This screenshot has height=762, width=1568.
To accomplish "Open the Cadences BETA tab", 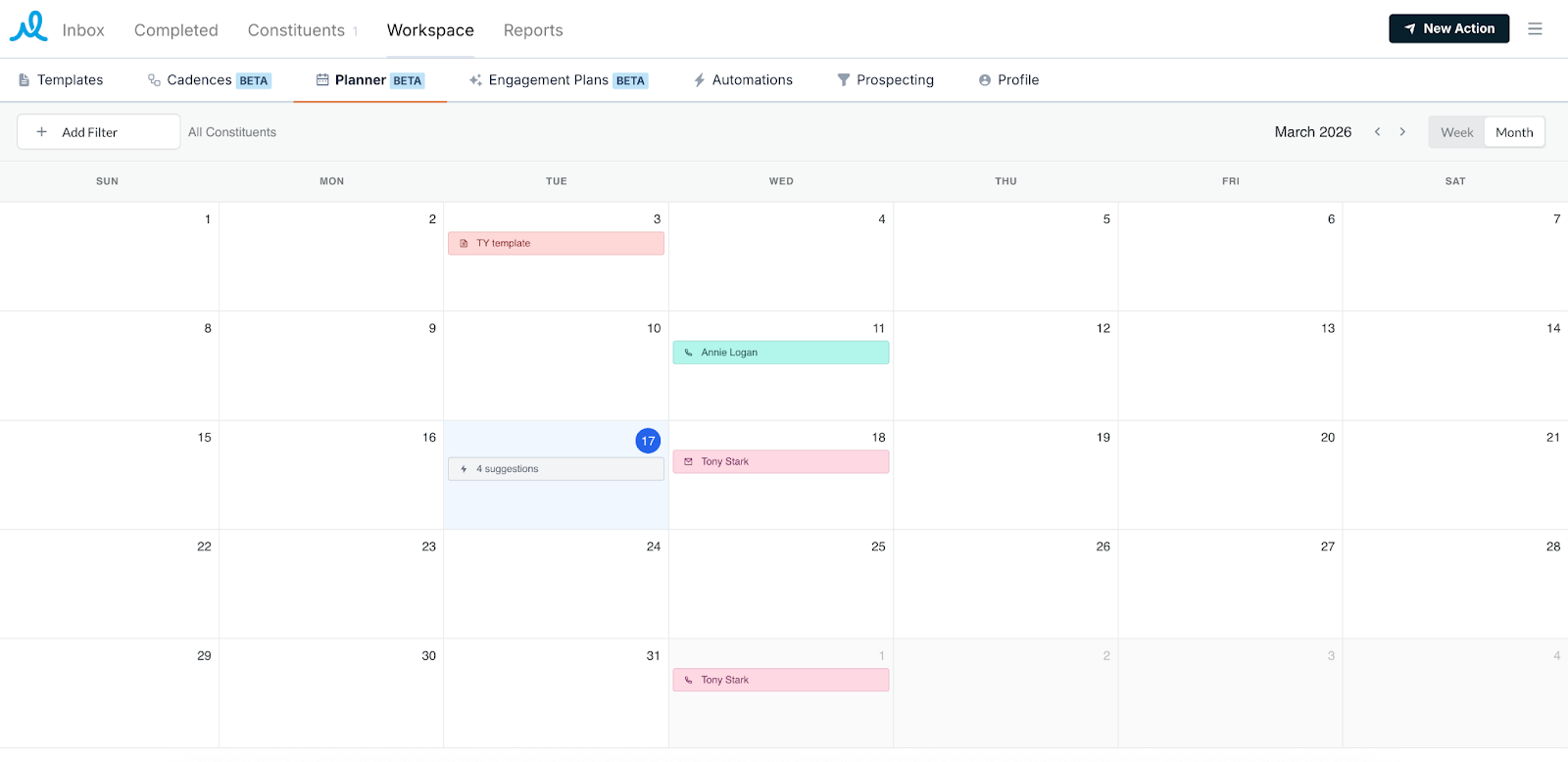I will [209, 80].
